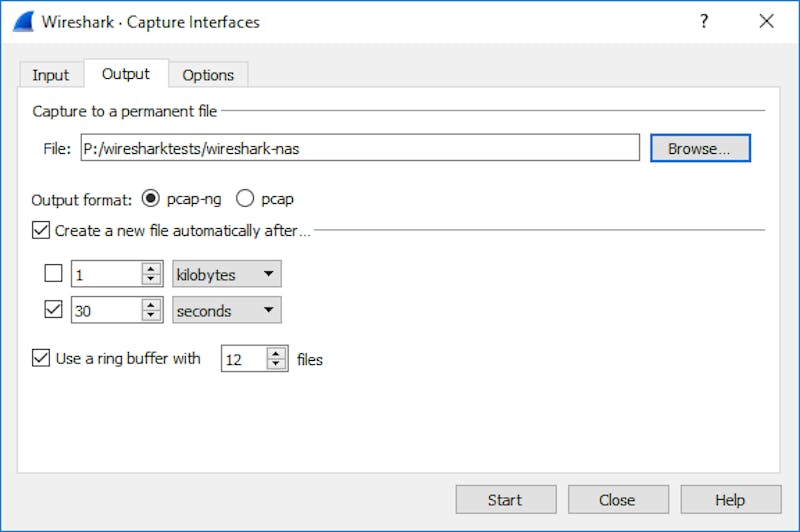
Task: Uncheck Use a ring buffer option
Action: click(x=41, y=358)
